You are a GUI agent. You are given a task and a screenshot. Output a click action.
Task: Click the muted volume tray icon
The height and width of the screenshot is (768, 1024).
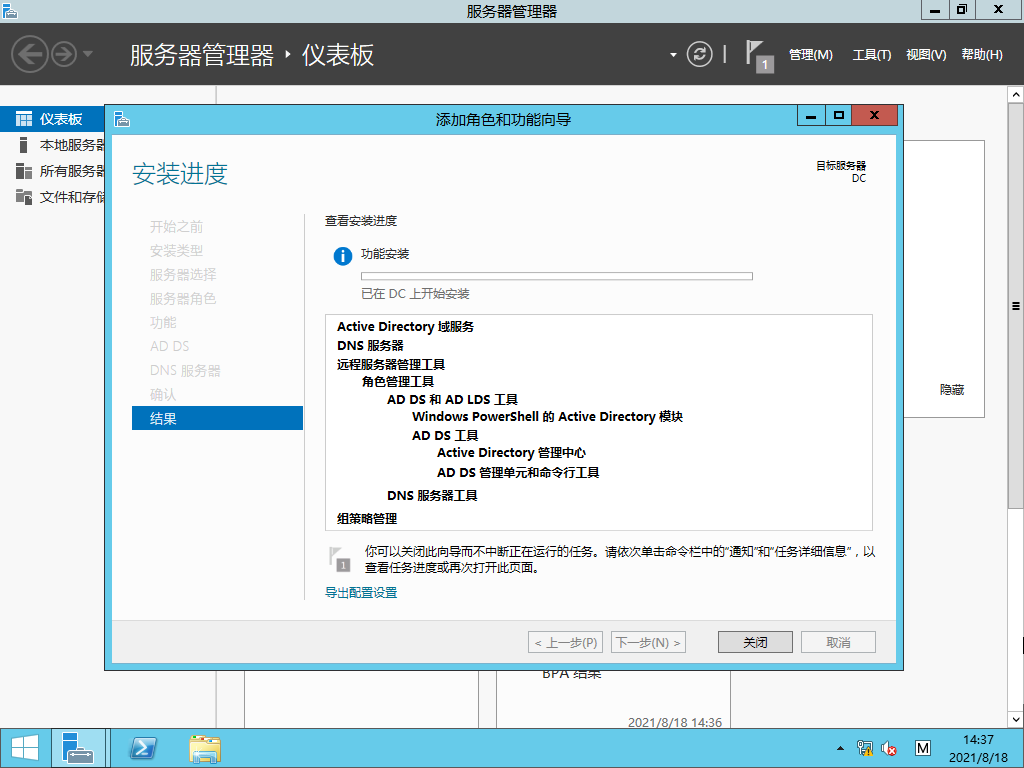click(888, 748)
